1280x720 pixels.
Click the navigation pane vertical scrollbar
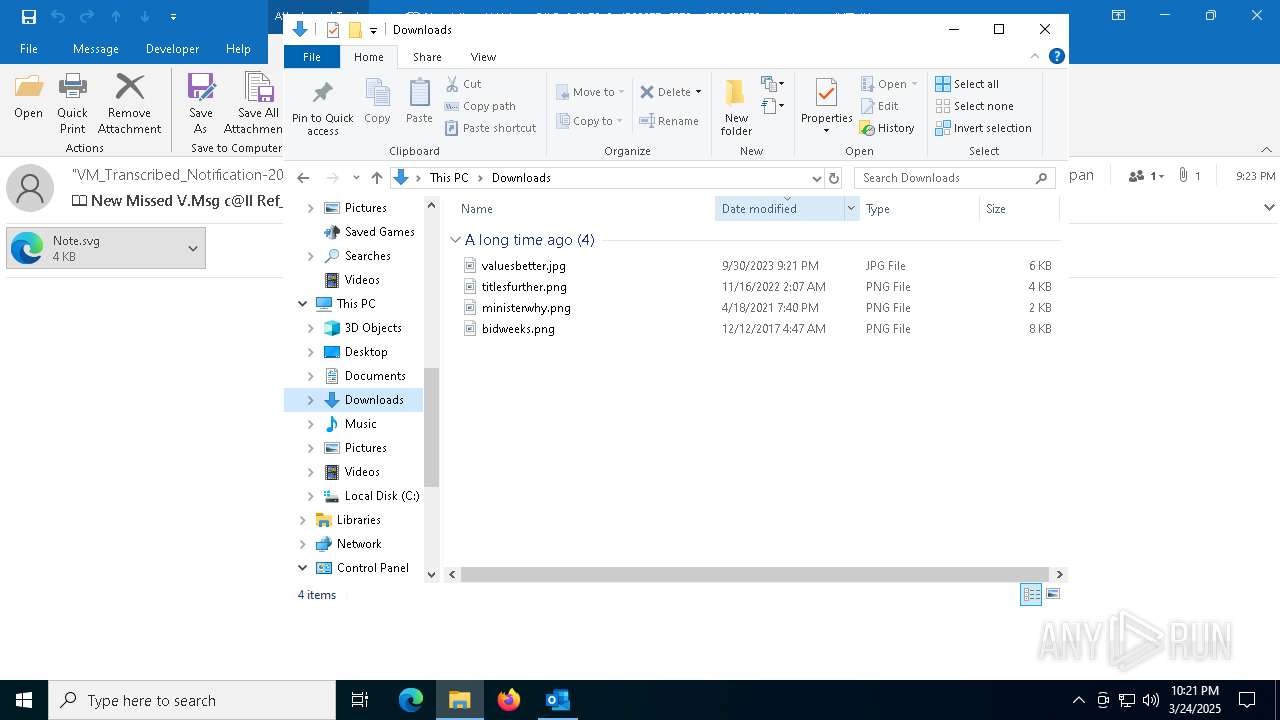(x=432, y=428)
